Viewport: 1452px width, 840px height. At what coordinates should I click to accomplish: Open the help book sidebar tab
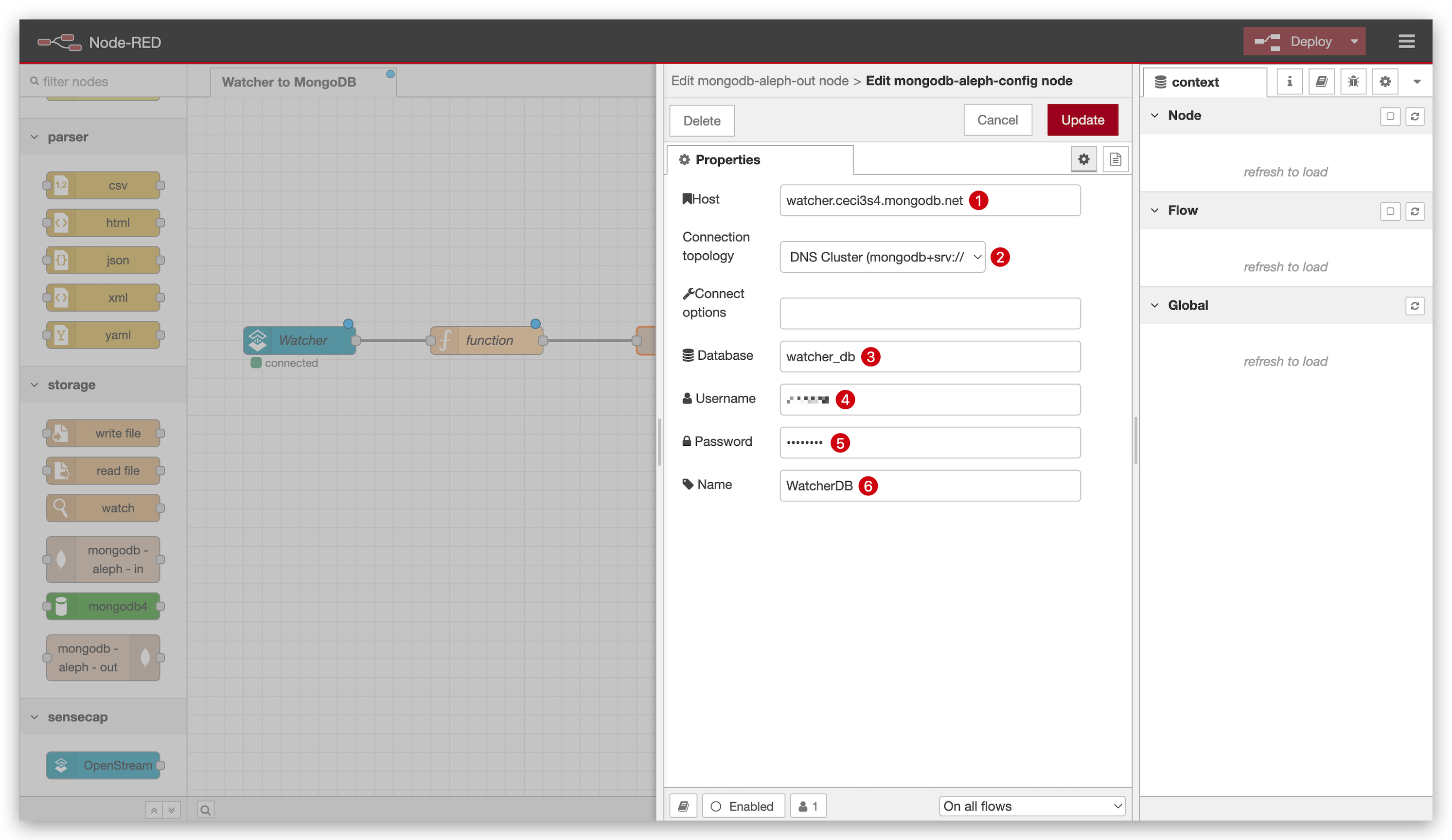point(1321,82)
